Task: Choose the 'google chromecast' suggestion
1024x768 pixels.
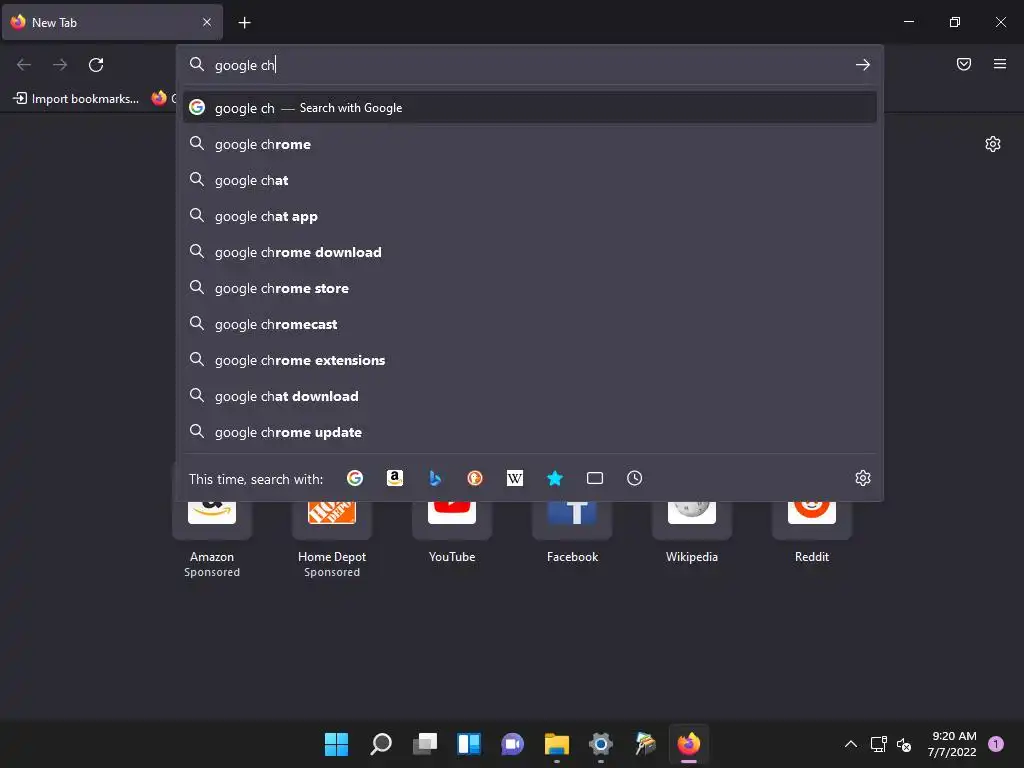Action: (530, 324)
